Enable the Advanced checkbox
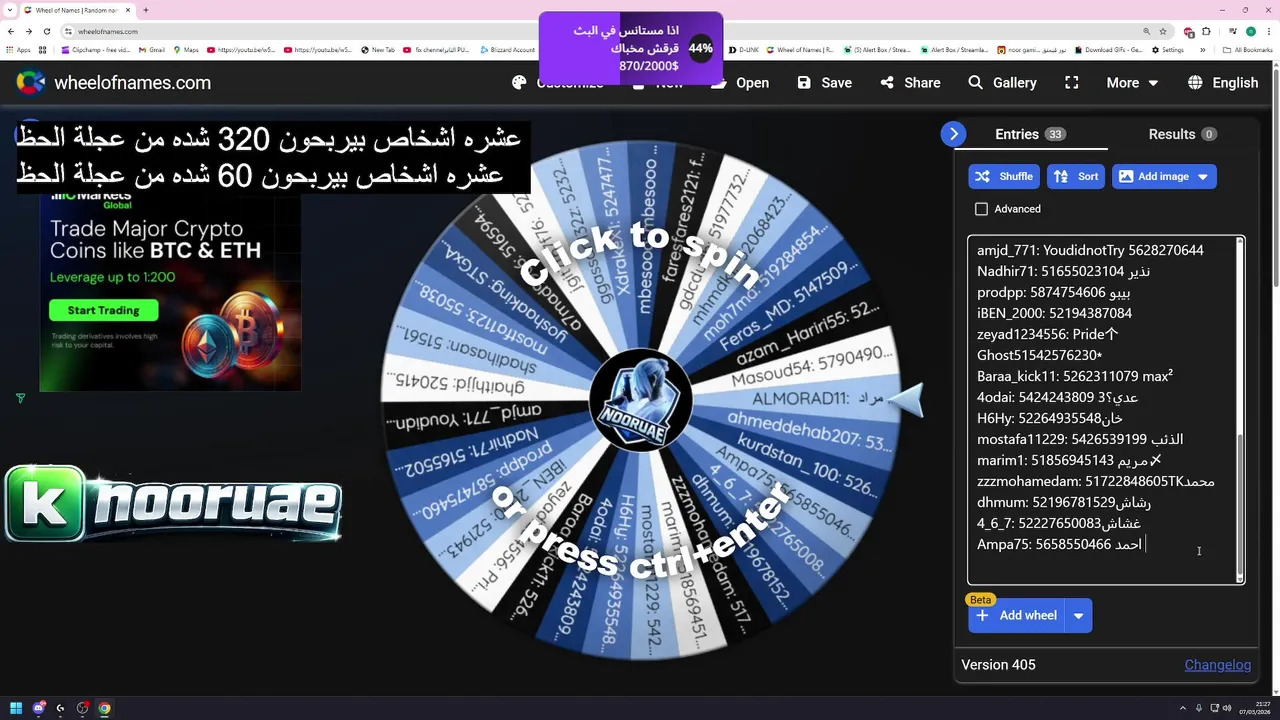The width and height of the screenshot is (1280, 720). click(x=981, y=209)
